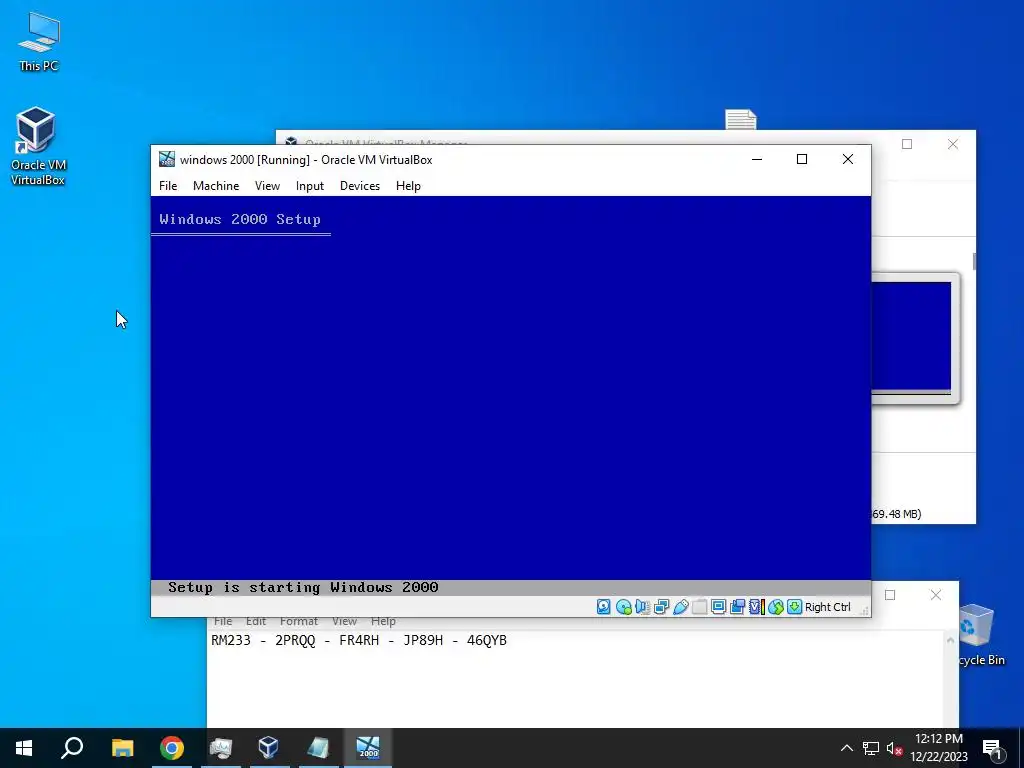Click the VM window title bar icon

click(167, 159)
